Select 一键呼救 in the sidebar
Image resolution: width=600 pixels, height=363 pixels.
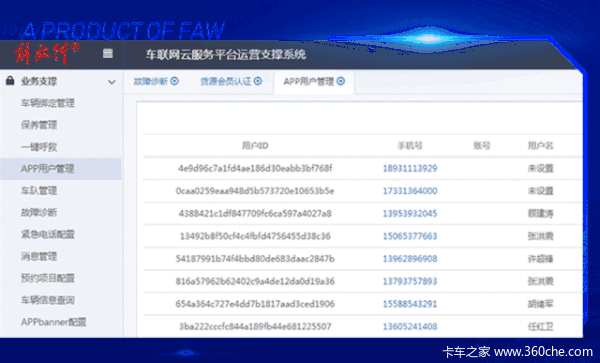point(39,147)
